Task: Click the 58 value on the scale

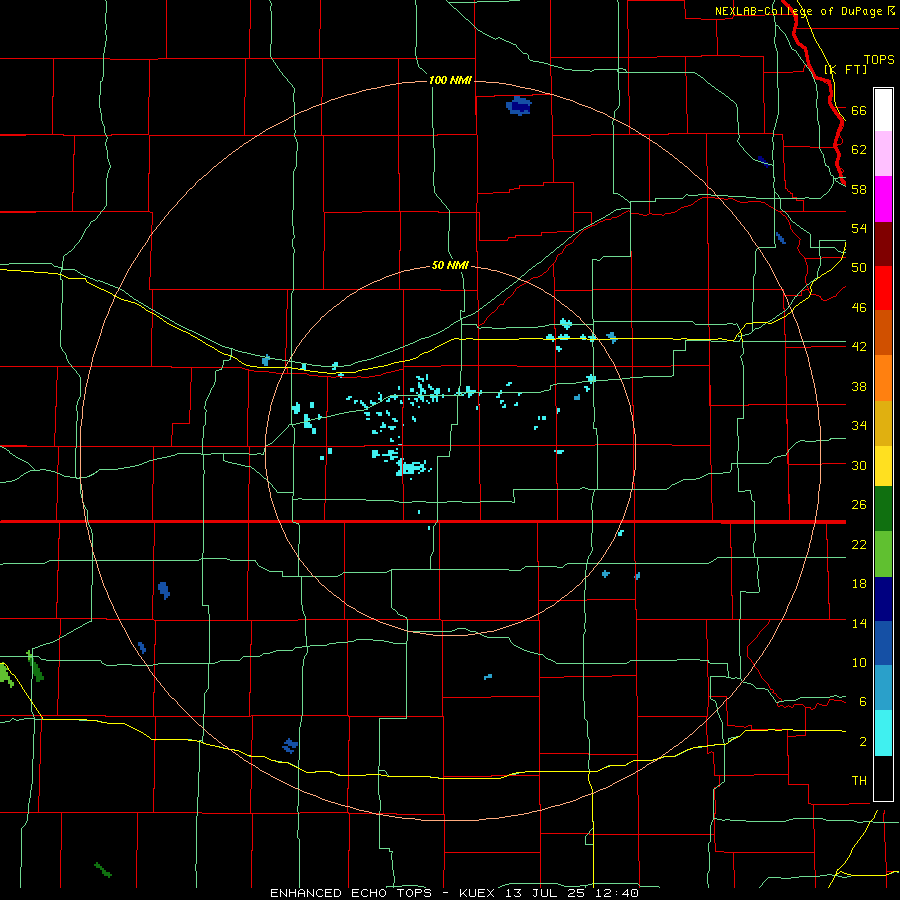Action: click(859, 189)
